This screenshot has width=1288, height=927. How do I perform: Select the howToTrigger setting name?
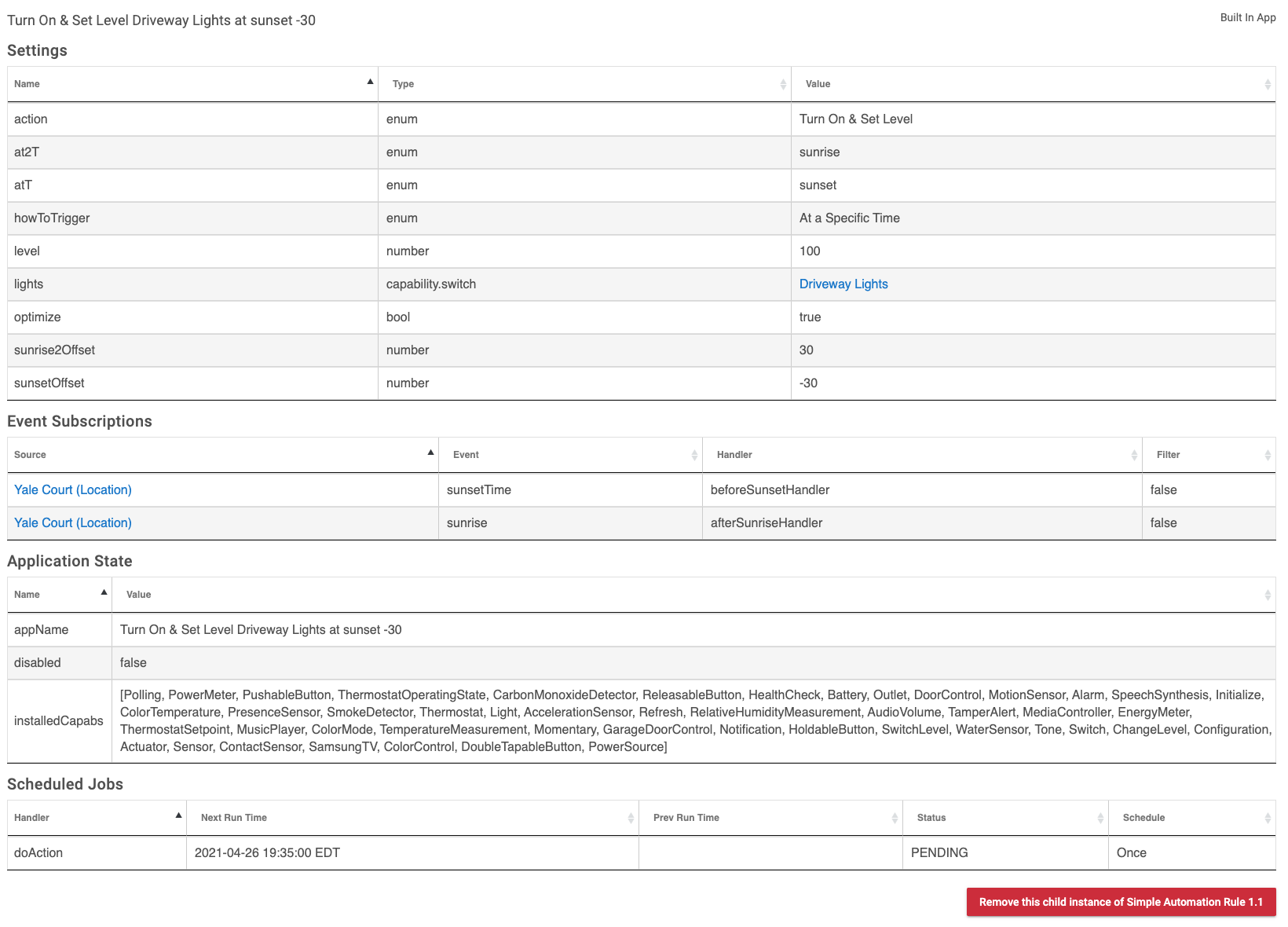52,218
